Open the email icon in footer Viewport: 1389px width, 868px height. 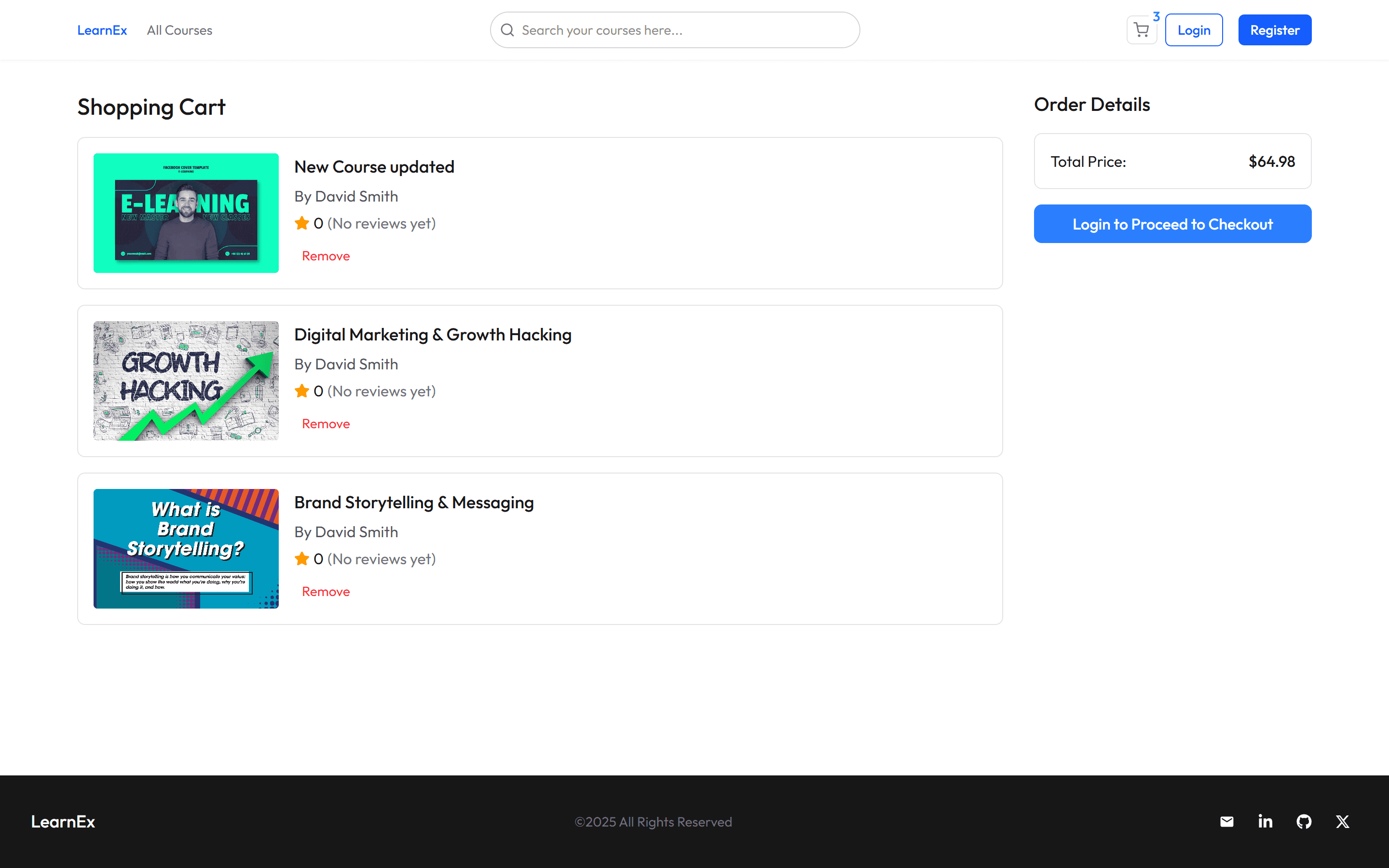pyautogui.click(x=1226, y=822)
